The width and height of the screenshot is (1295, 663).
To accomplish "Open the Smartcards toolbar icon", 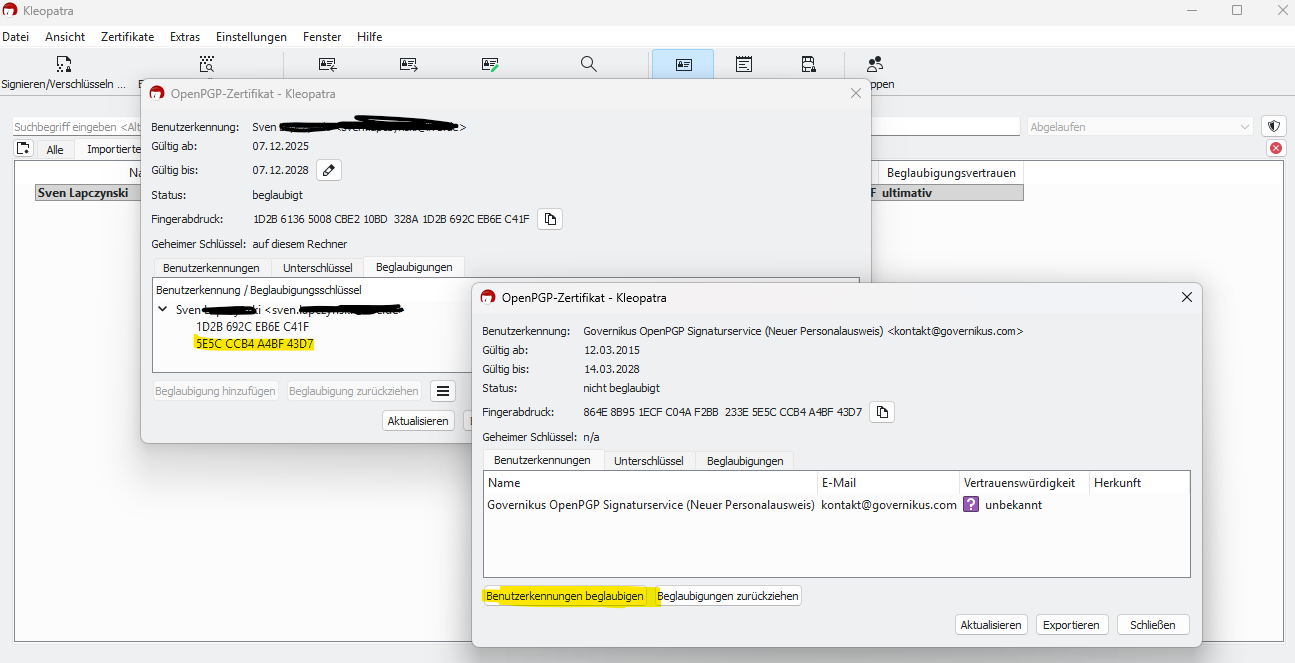I will coord(808,65).
